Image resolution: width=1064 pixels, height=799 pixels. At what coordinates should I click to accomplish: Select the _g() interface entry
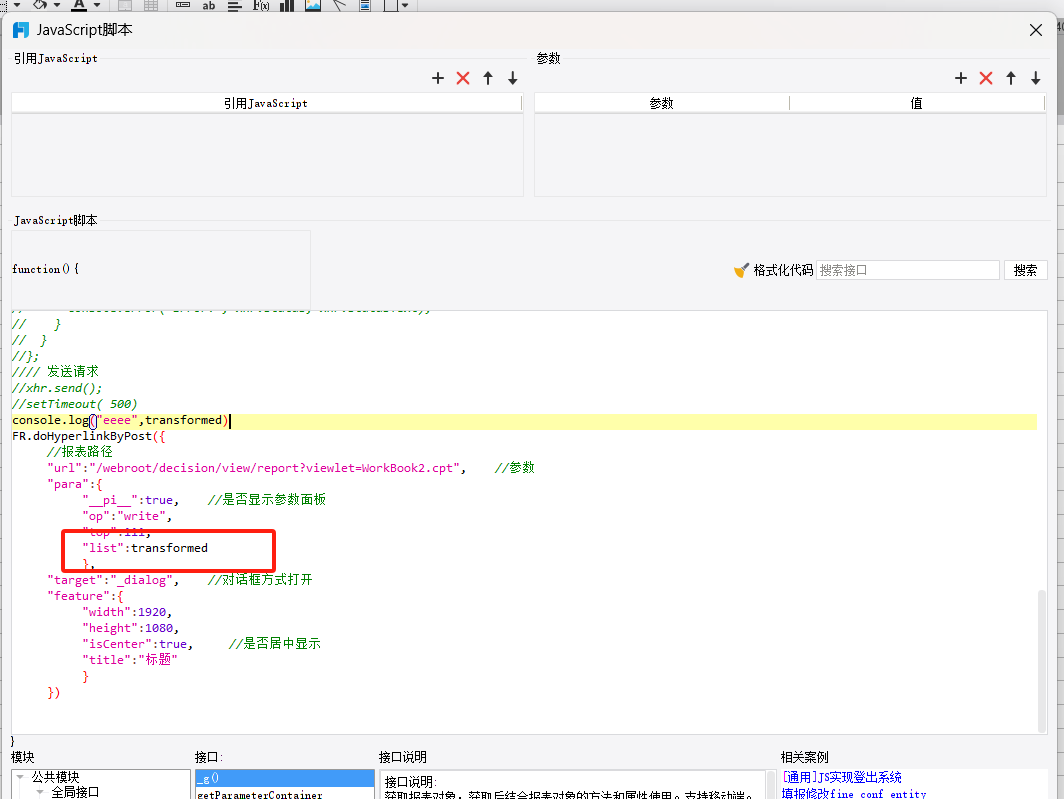[285, 777]
